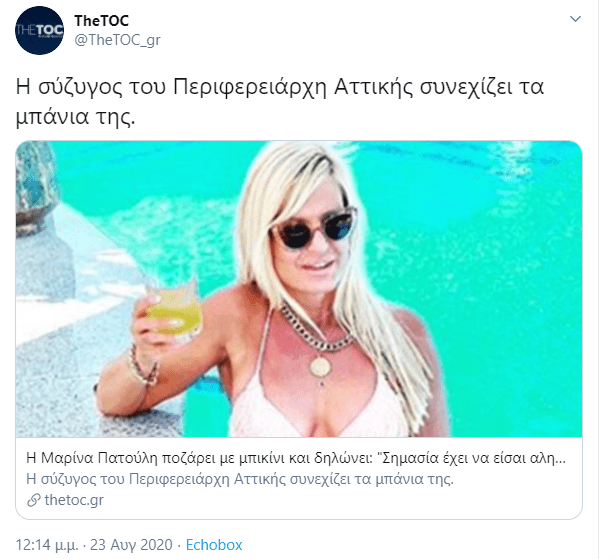Open the TheTOC profile avatar

point(39,30)
